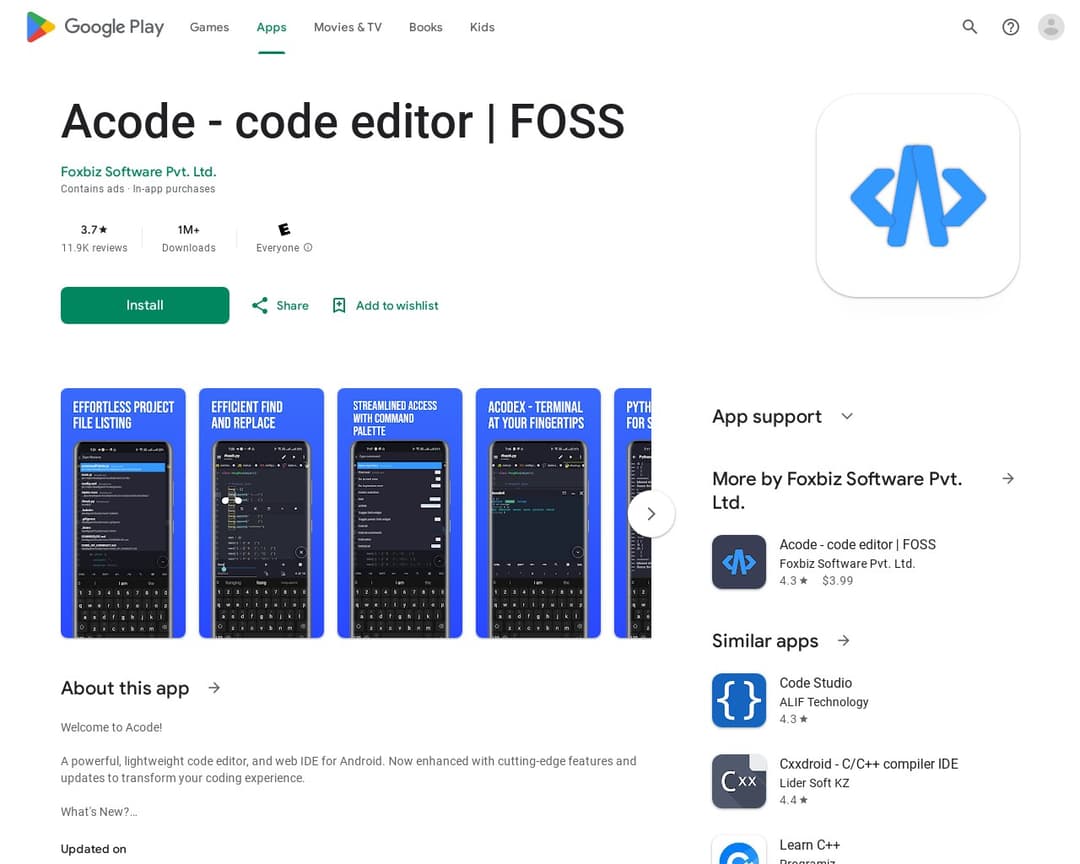Click the account profile avatar
Viewport: 1080px width, 864px height.
point(1050,27)
